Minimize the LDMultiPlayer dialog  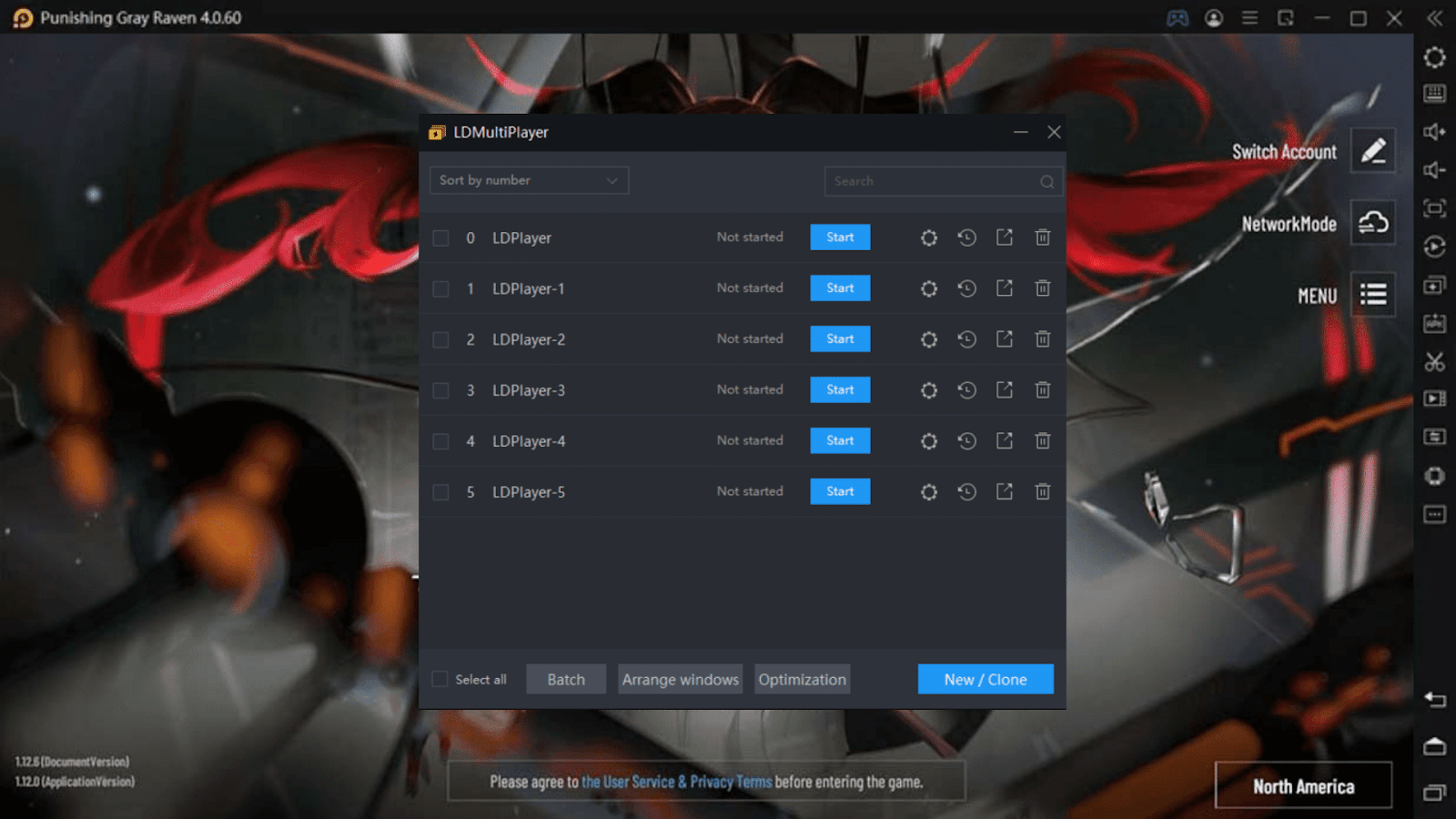click(x=1021, y=133)
